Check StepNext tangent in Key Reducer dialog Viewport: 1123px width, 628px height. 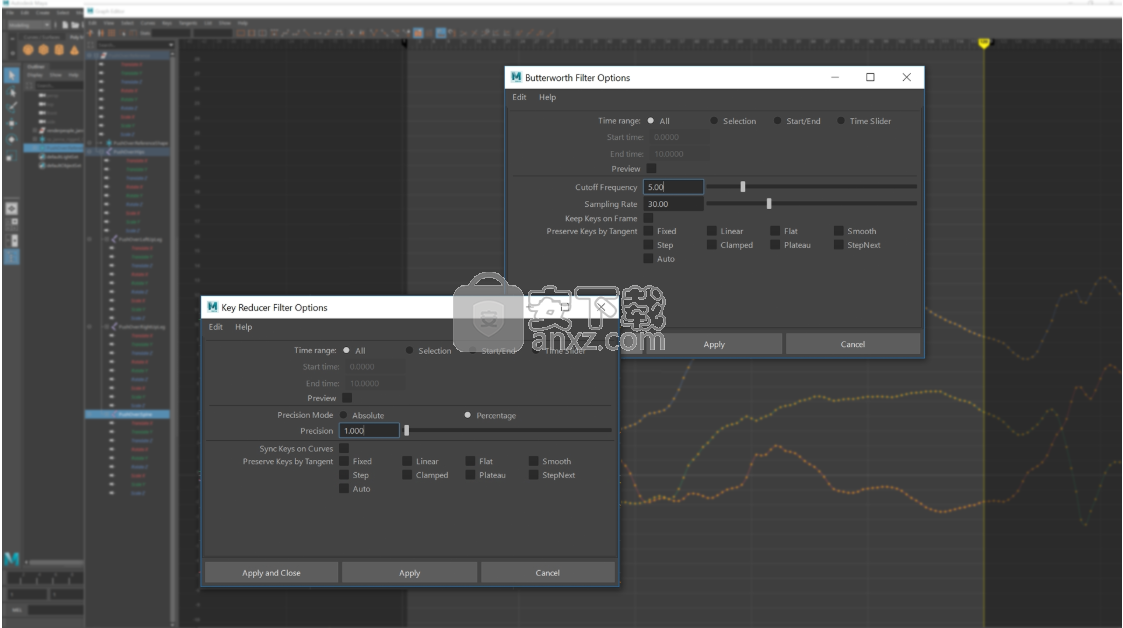pos(534,475)
